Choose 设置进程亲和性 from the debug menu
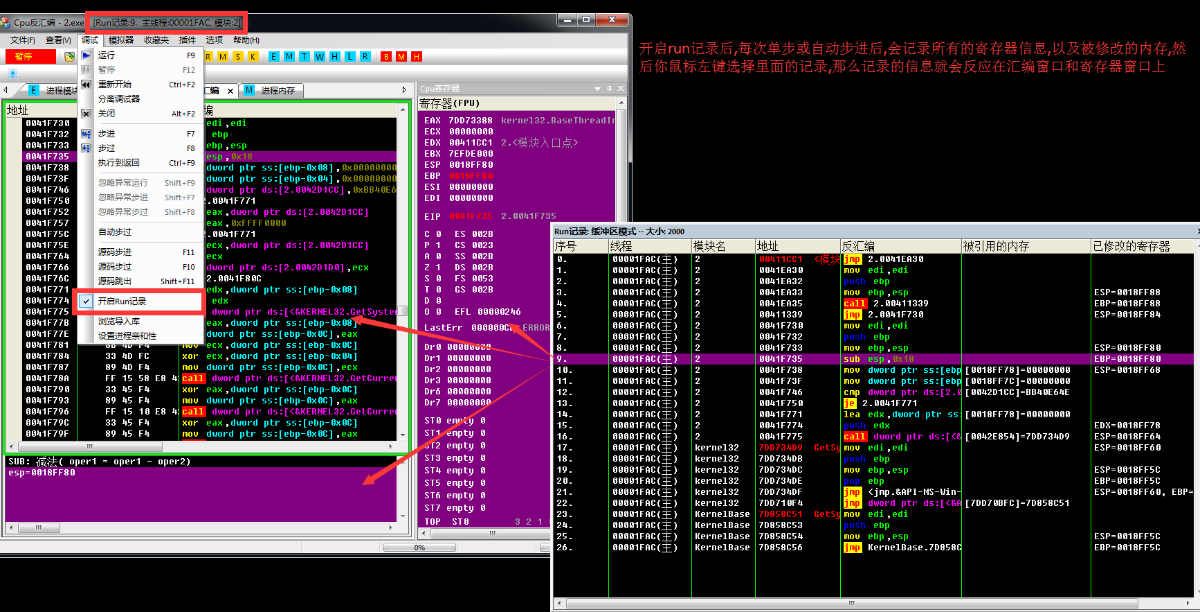The image size is (1200, 612). pyautogui.click(x=141, y=336)
